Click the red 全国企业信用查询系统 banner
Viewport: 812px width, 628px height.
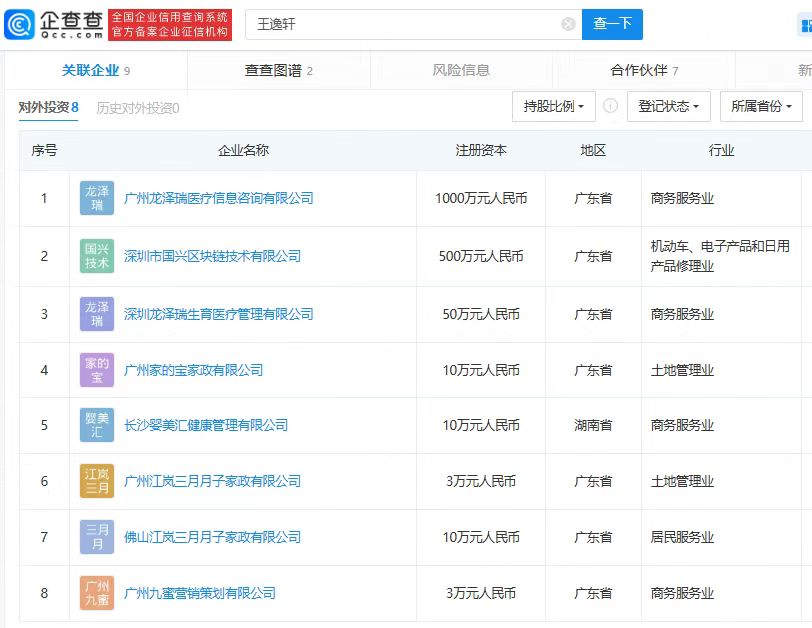(170, 24)
